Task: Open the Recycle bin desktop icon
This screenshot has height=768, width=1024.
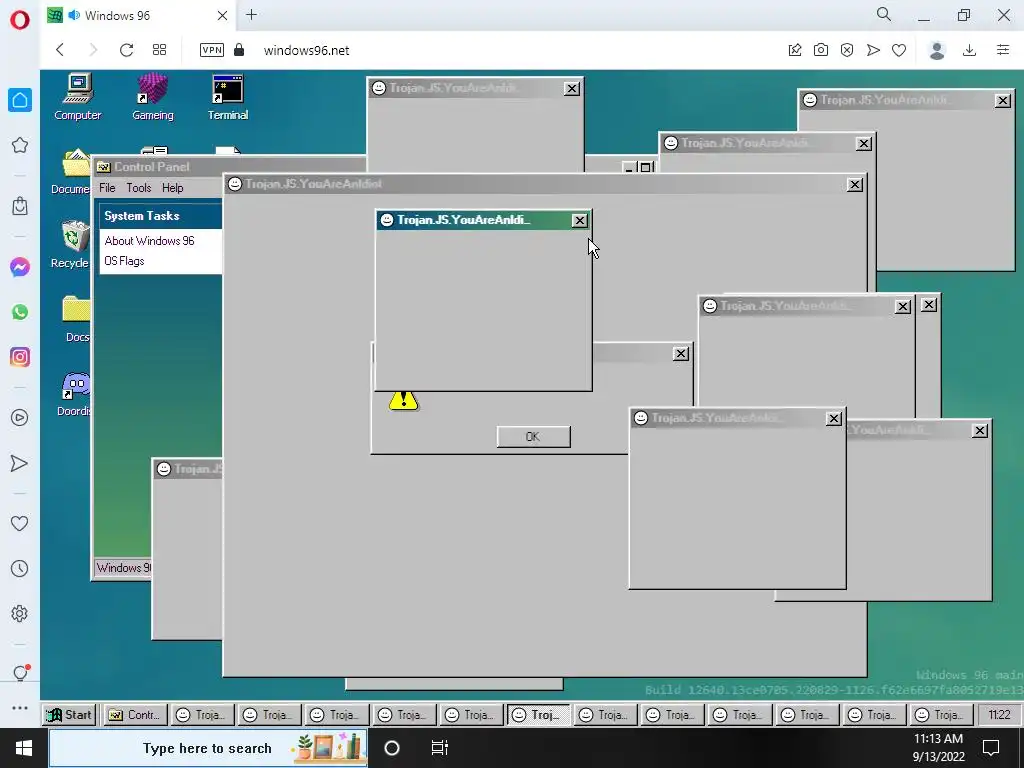Action: tap(73, 245)
